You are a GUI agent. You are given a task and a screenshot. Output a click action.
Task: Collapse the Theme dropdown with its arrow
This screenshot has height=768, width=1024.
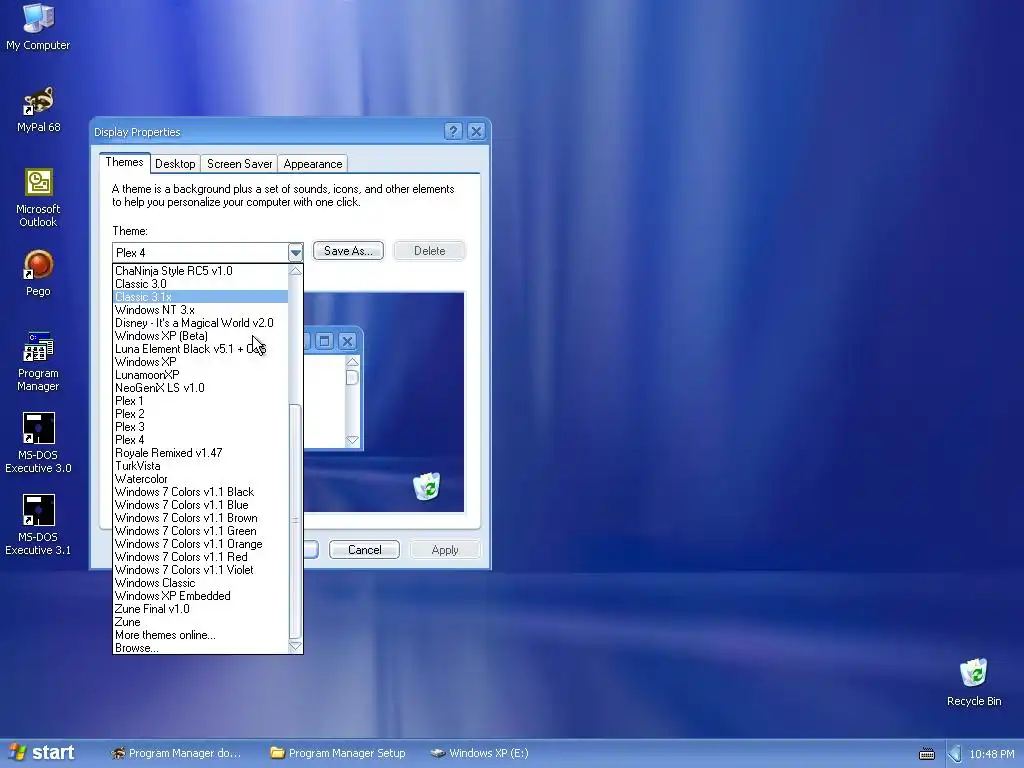(295, 252)
